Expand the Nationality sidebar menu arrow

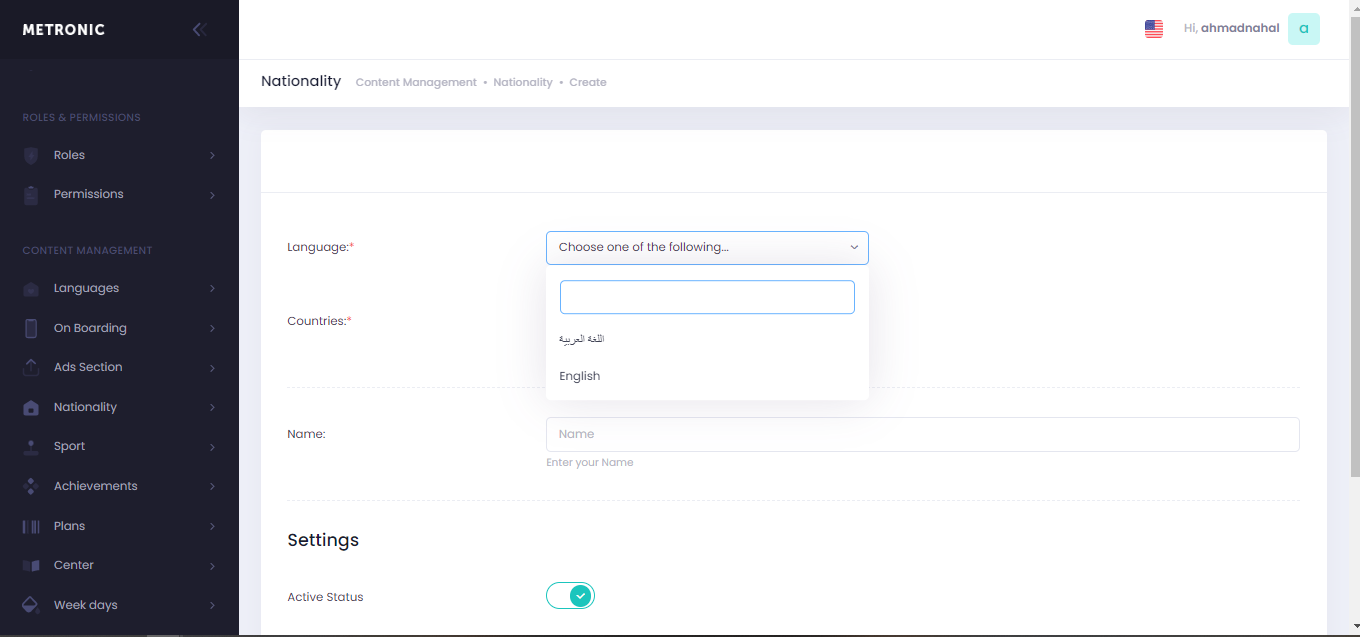tap(212, 408)
